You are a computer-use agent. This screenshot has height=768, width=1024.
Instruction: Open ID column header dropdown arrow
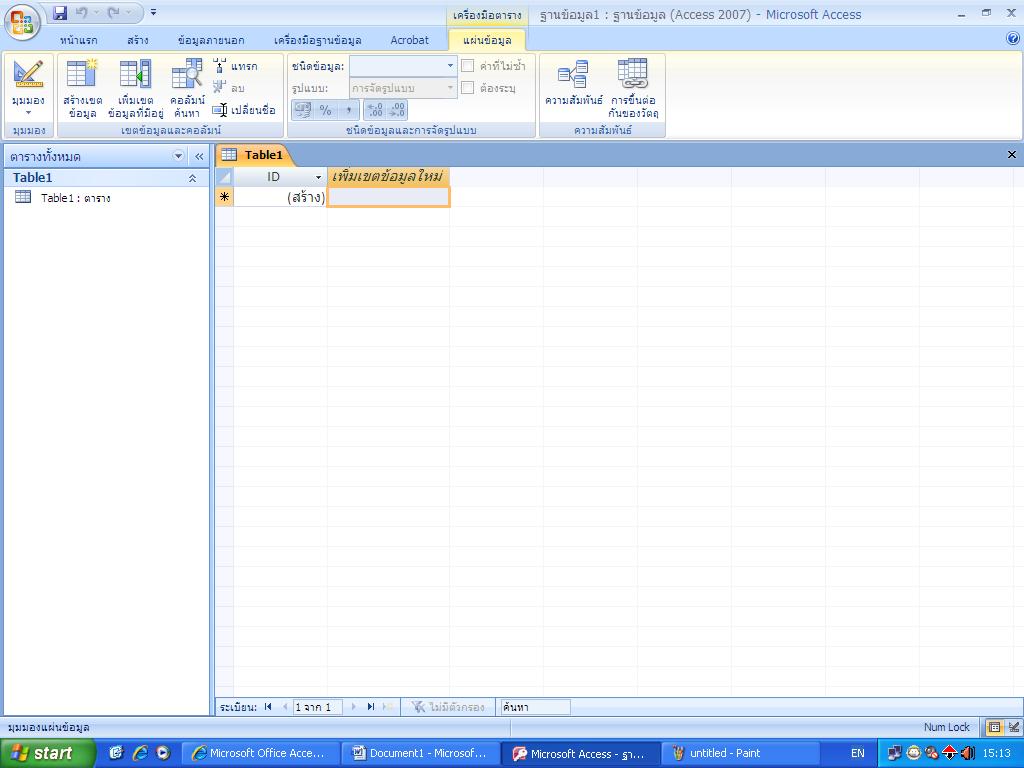tap(318, 177)
